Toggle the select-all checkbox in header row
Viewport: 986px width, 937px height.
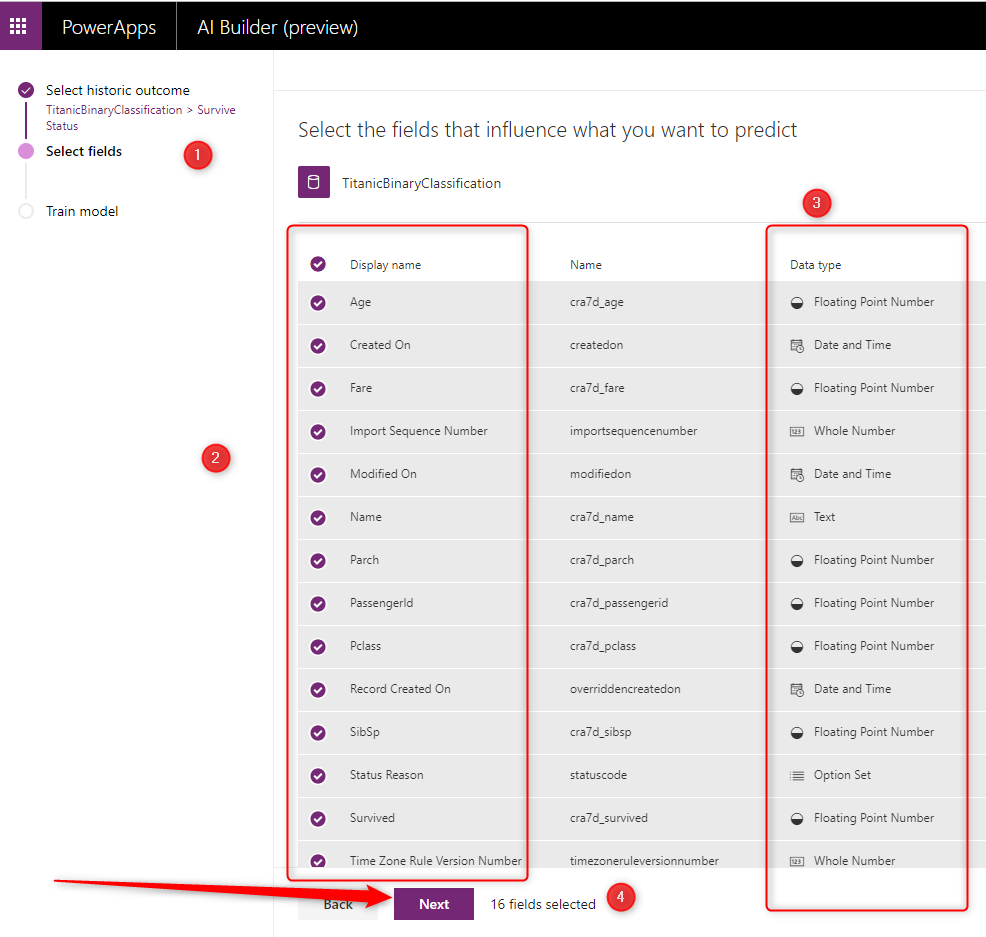tap(318, 264)
